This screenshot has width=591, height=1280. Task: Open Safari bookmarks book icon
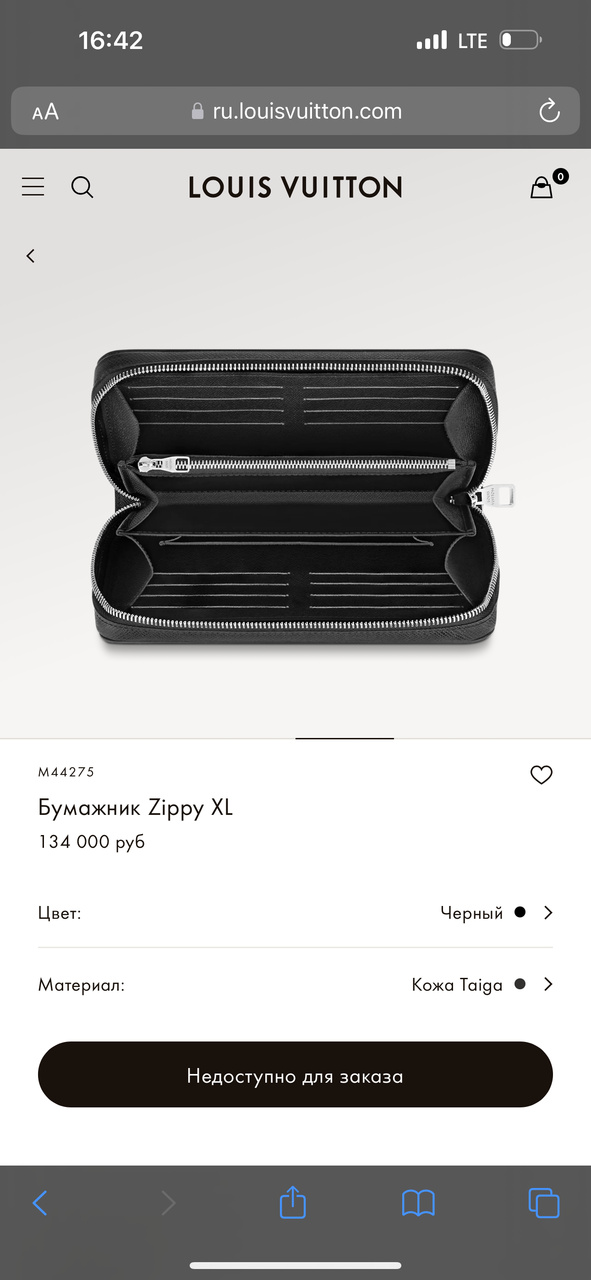418,1202
